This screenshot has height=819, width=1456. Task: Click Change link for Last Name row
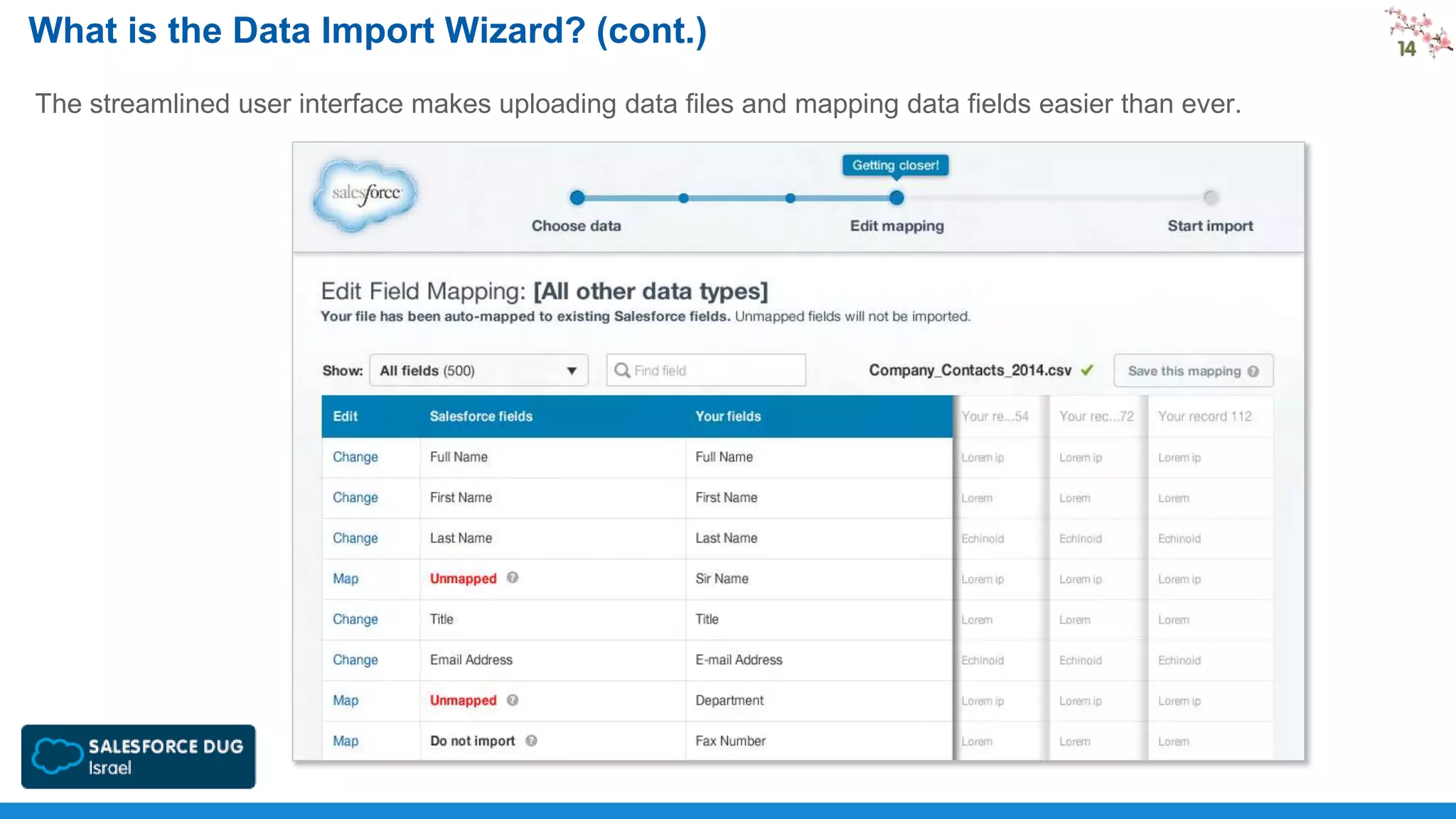tap(355, 538)
